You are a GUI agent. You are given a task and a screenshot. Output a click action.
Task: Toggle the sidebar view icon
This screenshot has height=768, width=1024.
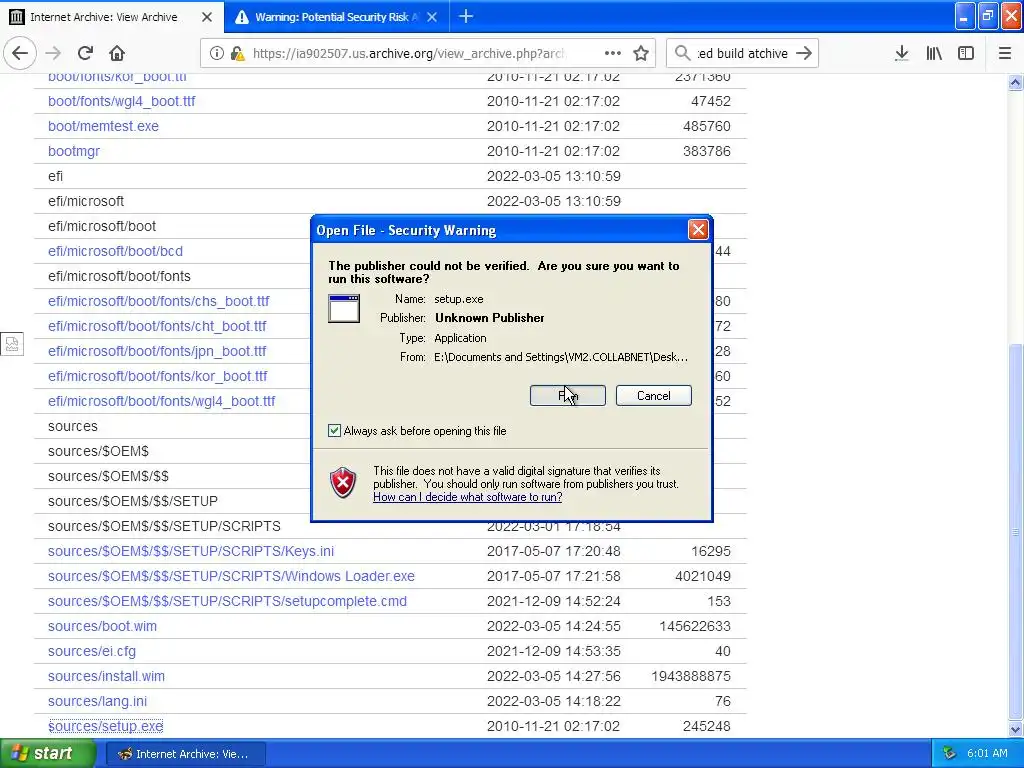click(x=966, y=53)
